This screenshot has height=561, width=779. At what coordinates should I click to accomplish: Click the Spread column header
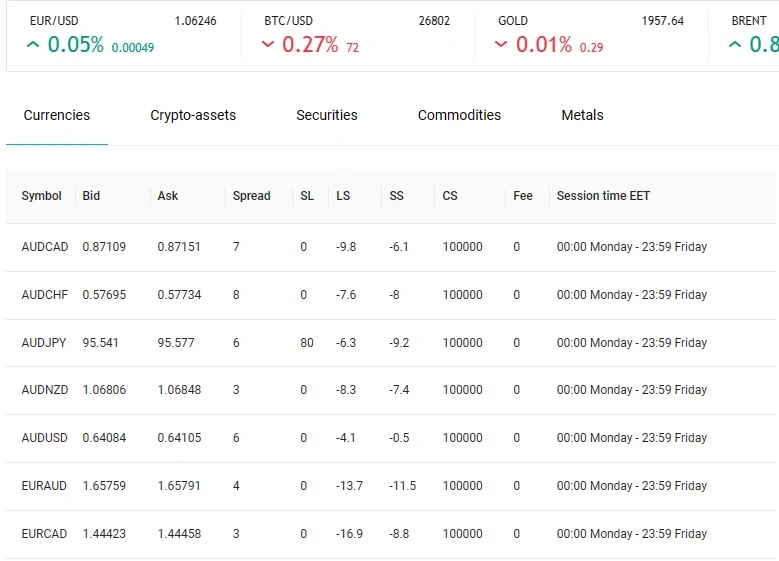[x=251, y=196]
